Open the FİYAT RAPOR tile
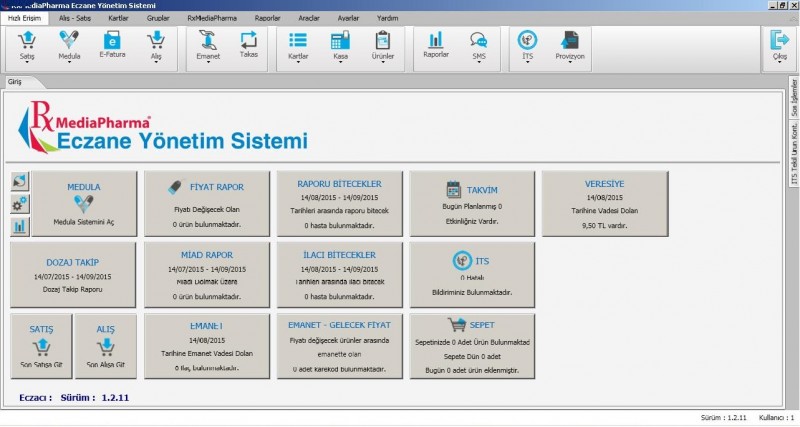The height and width of the screenshot is (427, 800). (x=208, y=203)
